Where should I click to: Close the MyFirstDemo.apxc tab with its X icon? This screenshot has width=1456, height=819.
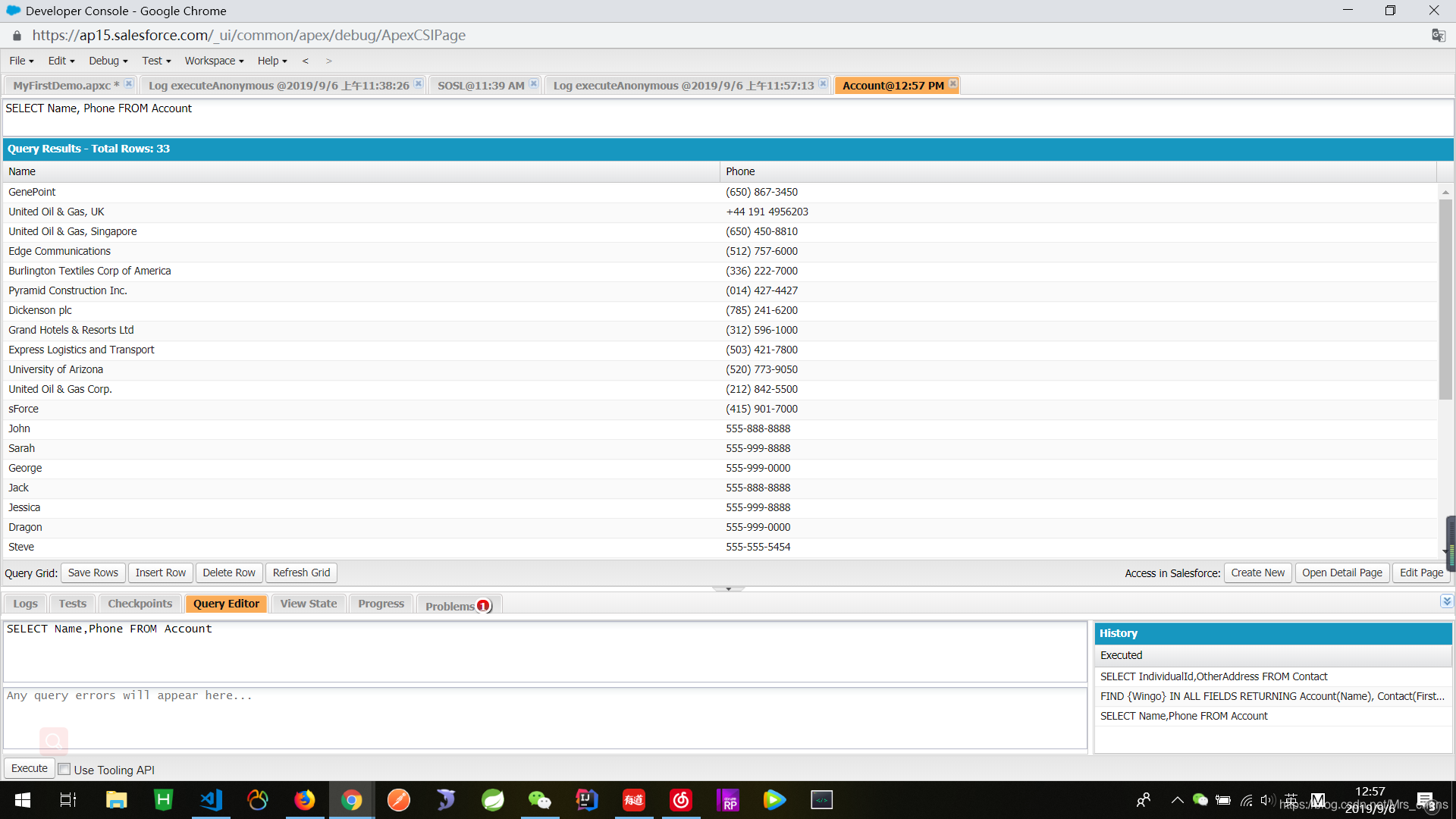coord(129,83)
